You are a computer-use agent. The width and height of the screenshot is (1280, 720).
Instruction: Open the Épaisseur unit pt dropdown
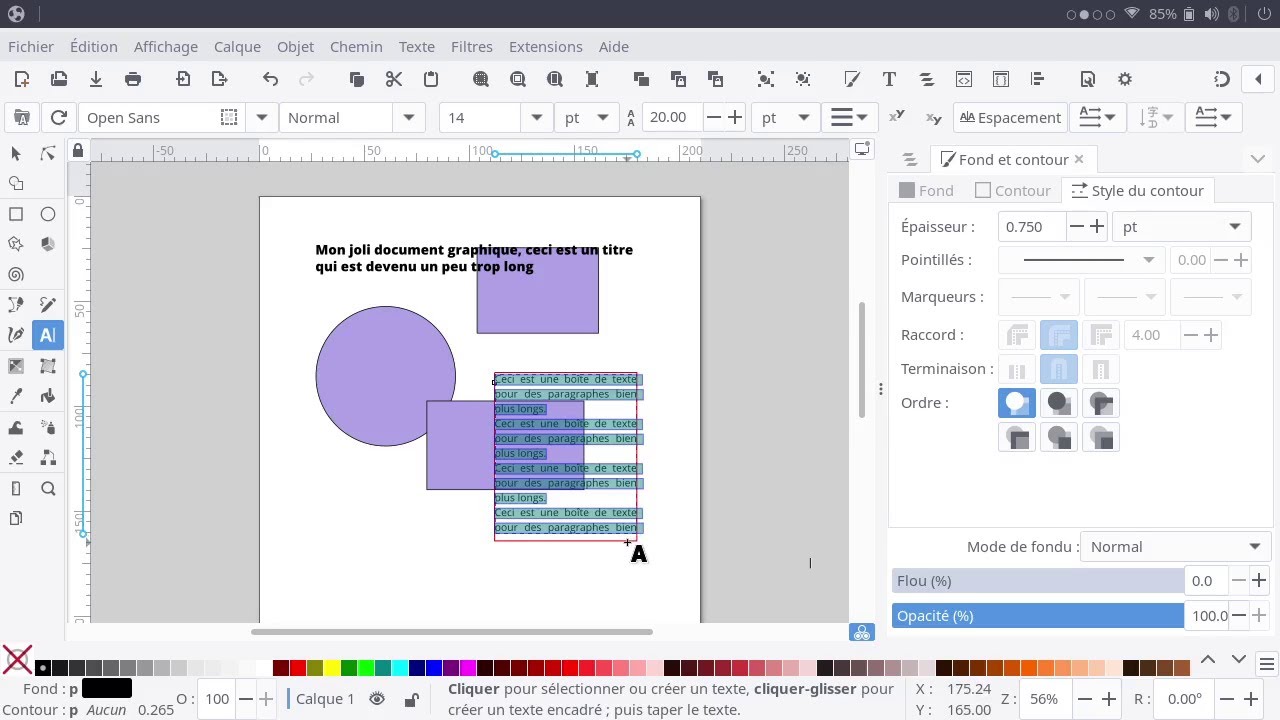tap(1181, 227)
